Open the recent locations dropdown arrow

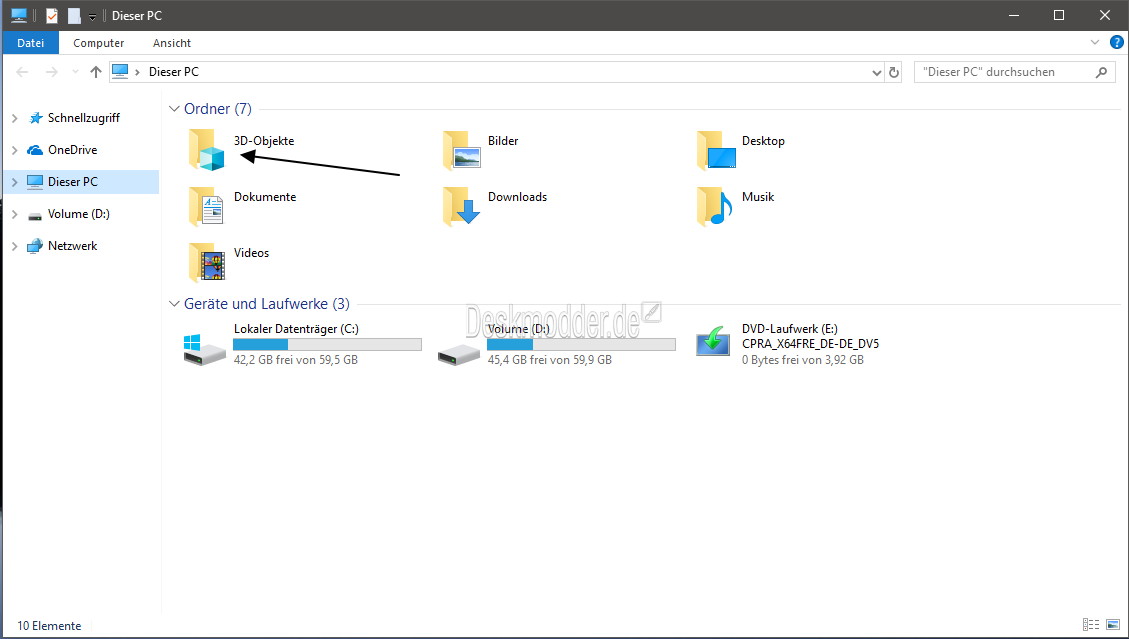pyautogui.click(x=75, y=72)
